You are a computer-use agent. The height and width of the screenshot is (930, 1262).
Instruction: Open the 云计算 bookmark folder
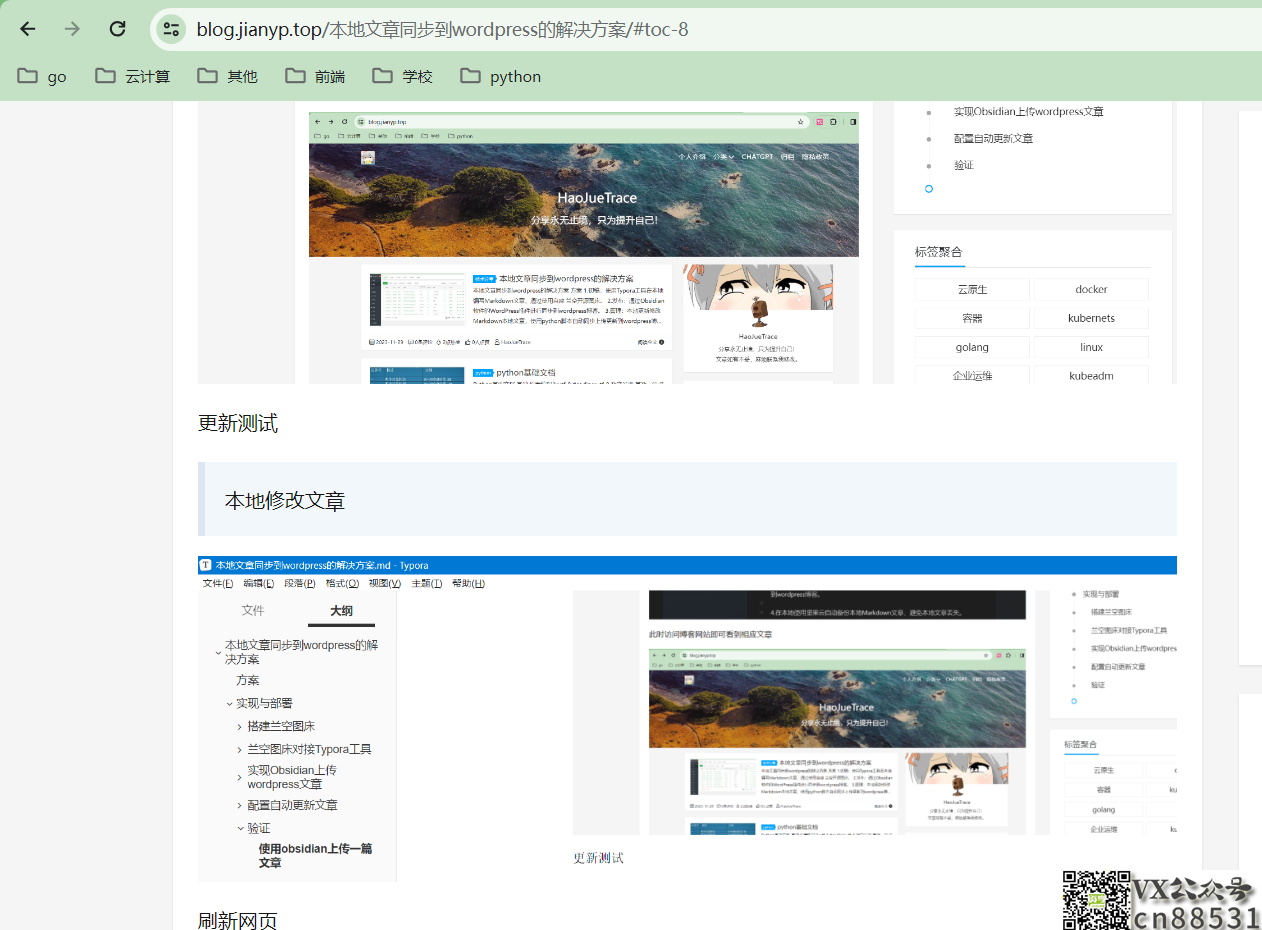133,76
